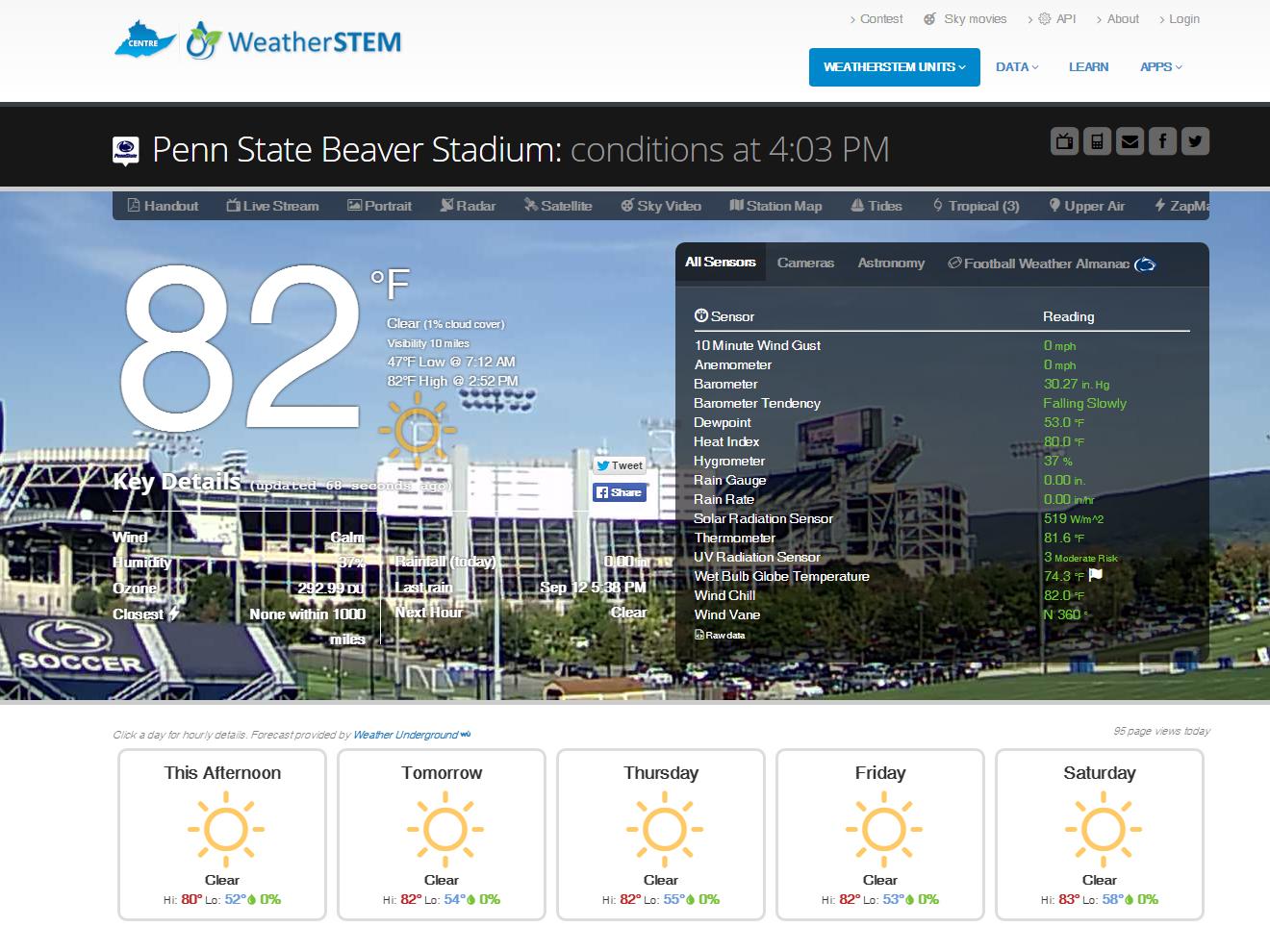1270x952 pixels.
Task: Click the Centre County map logo
Action: [144, 38]
